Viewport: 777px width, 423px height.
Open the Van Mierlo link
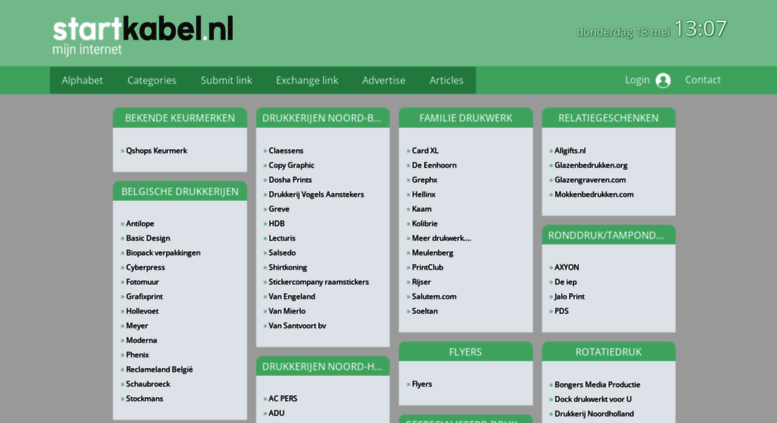[x=287, y=311]
